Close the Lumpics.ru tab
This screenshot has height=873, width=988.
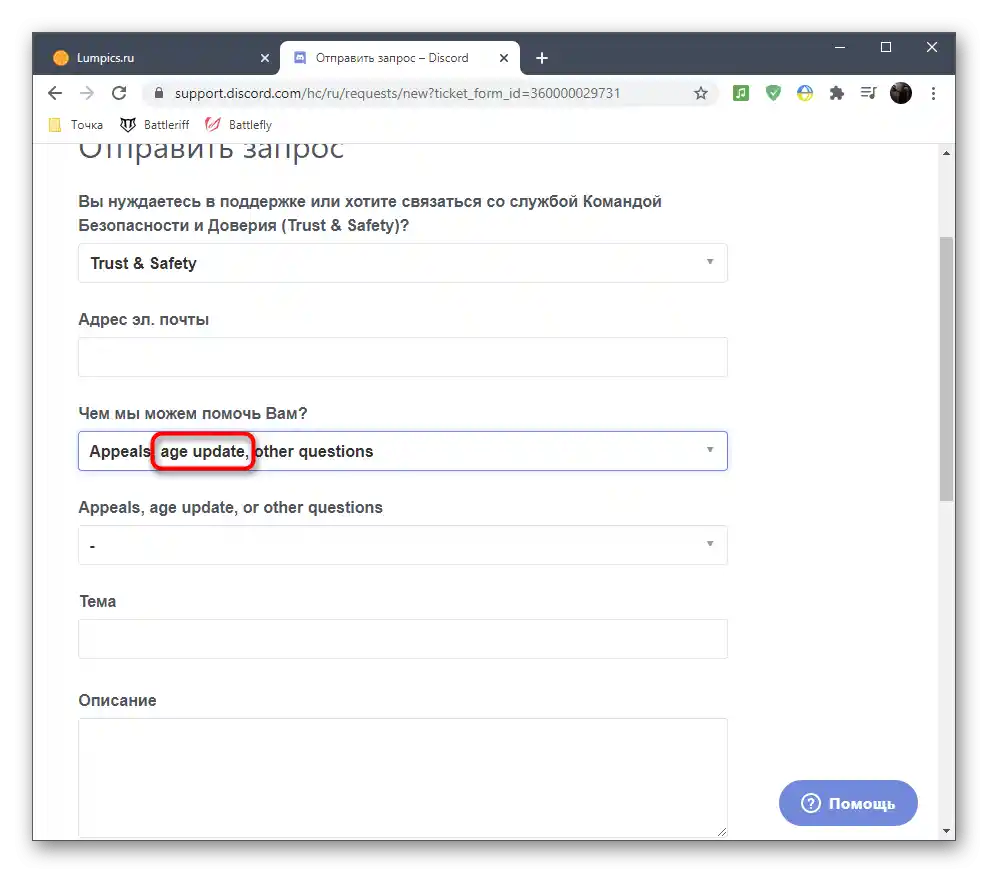coord(265,58)
